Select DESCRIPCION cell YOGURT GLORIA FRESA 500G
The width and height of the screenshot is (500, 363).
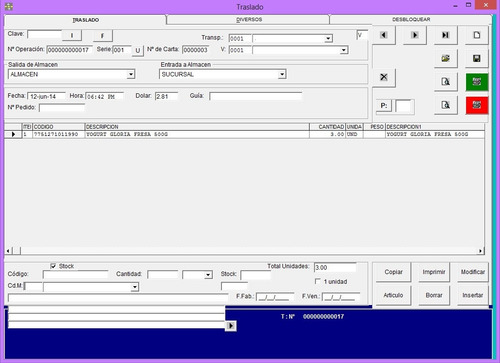point(197,134)
